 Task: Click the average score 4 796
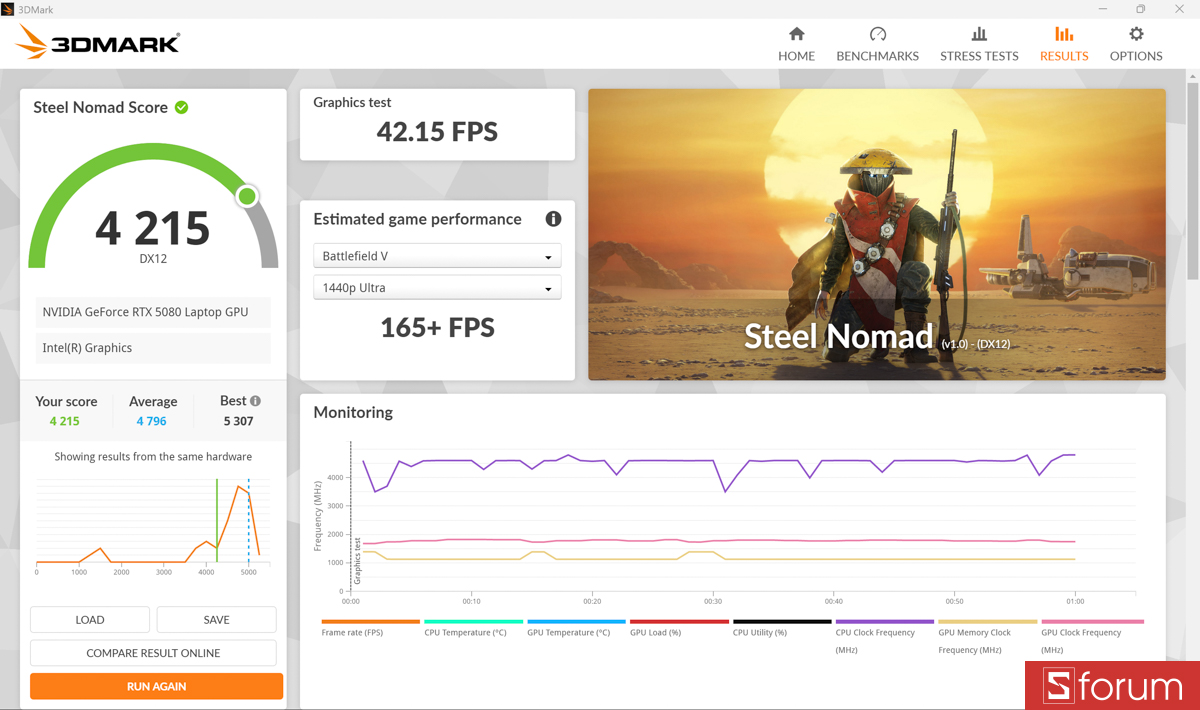coord(152,421)
